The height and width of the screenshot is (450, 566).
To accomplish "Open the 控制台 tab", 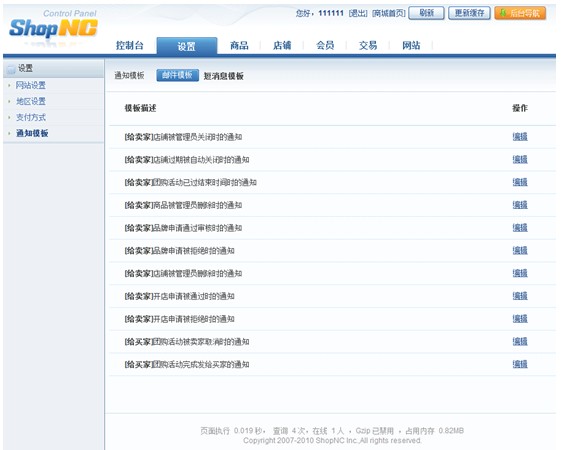I will 130,45.
